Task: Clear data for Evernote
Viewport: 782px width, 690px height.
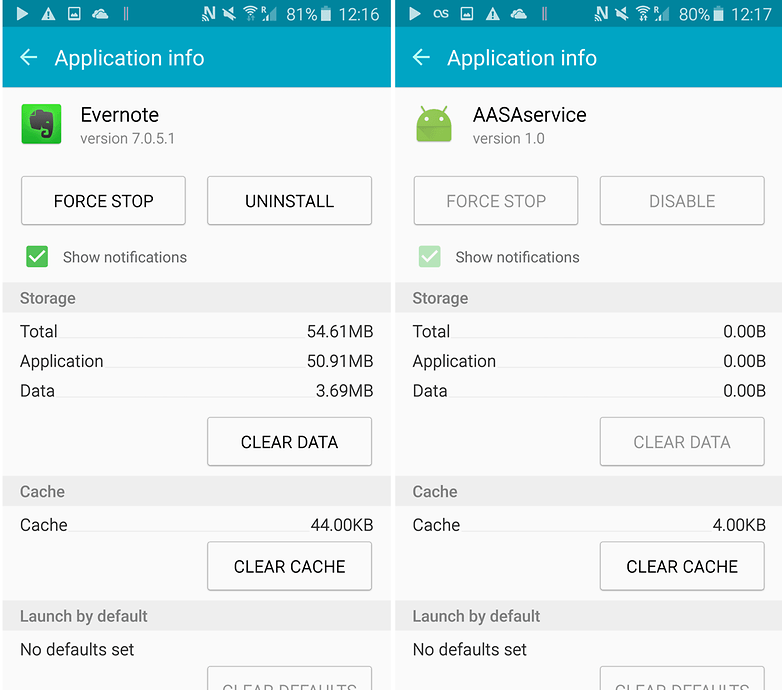Action: pos(289,442)
